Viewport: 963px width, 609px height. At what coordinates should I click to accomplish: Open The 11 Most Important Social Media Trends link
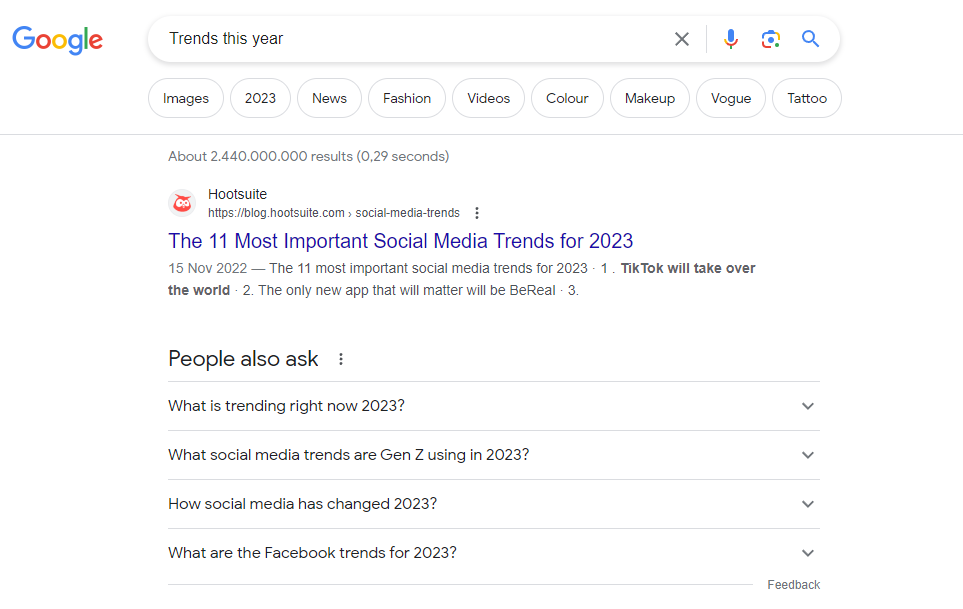tap(400, 241)
